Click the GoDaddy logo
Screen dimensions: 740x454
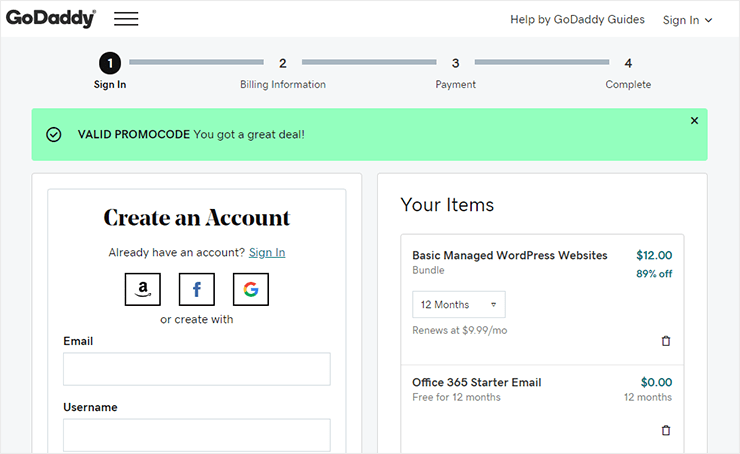coord(50,18)
